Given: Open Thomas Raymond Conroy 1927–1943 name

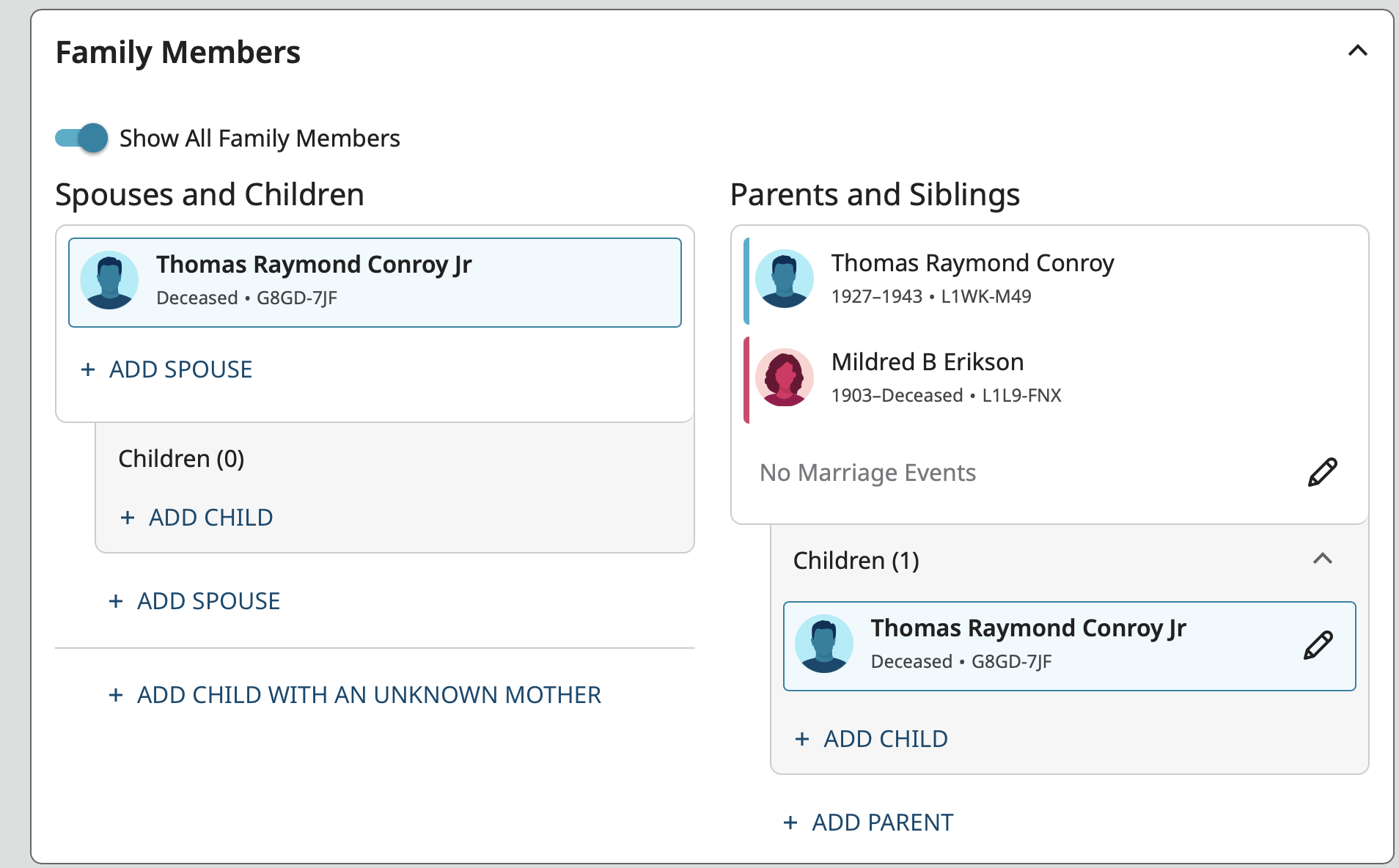Looking at the screenshot, I should click(x=972, y=263).
